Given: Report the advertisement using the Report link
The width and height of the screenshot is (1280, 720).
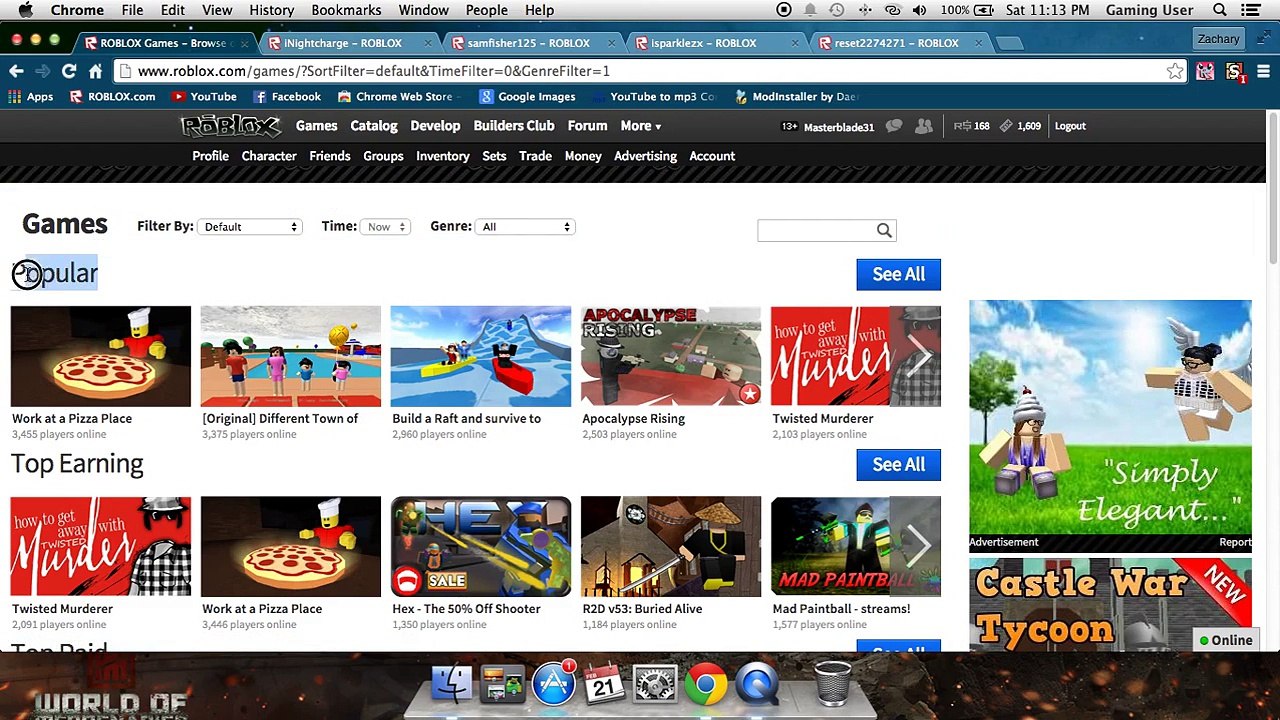Looking at the screenshot, I should click(1235, 542).
